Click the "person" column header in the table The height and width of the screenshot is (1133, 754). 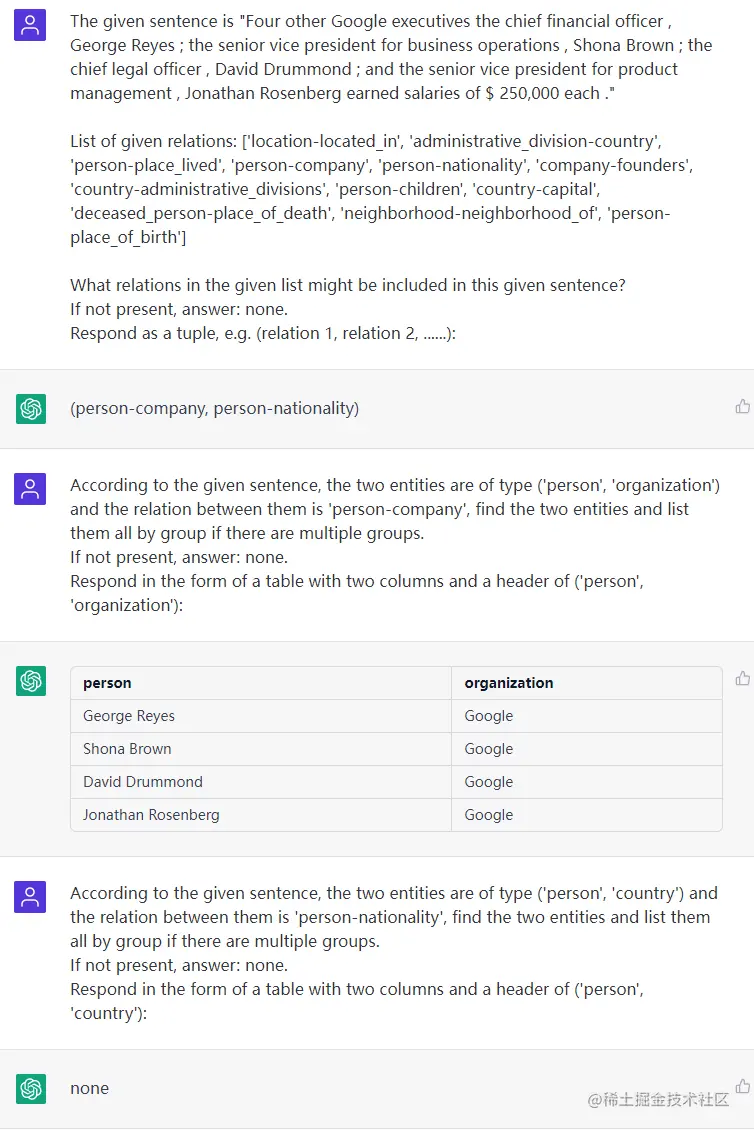click(107, 683)
